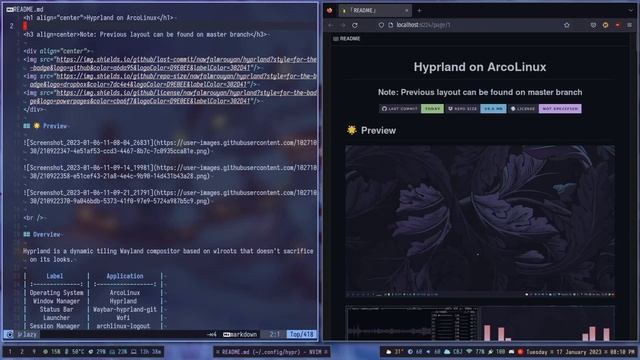The image size is (640, 360).
Task: Open the large Preview screenshot image
Action: click(x=480, y=221)
